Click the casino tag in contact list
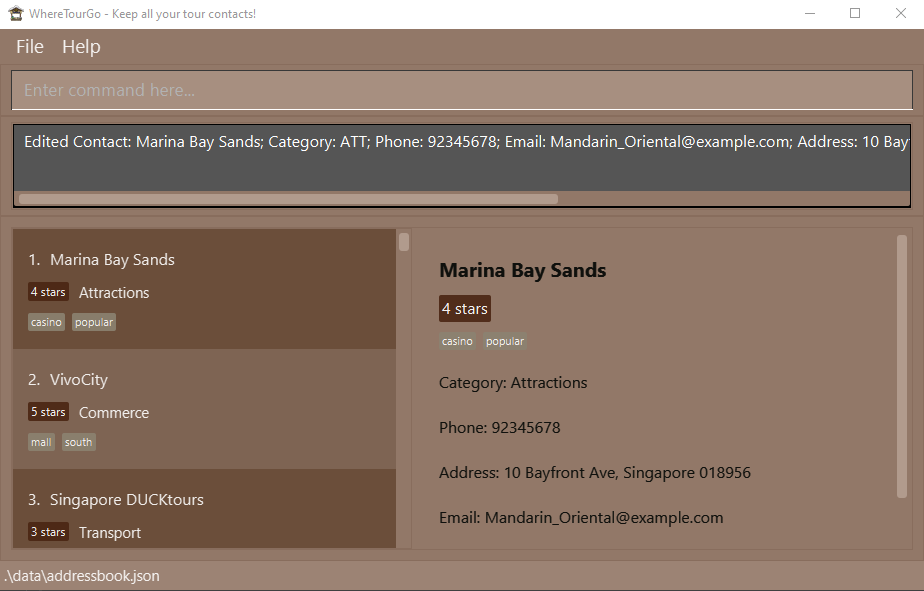 [47, 322]
